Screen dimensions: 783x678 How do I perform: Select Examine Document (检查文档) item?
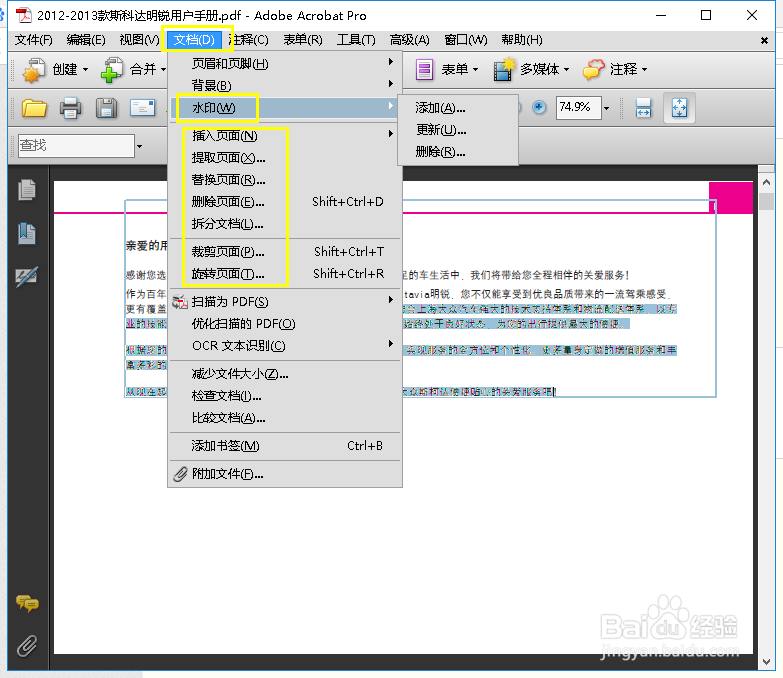pos(285,396)
